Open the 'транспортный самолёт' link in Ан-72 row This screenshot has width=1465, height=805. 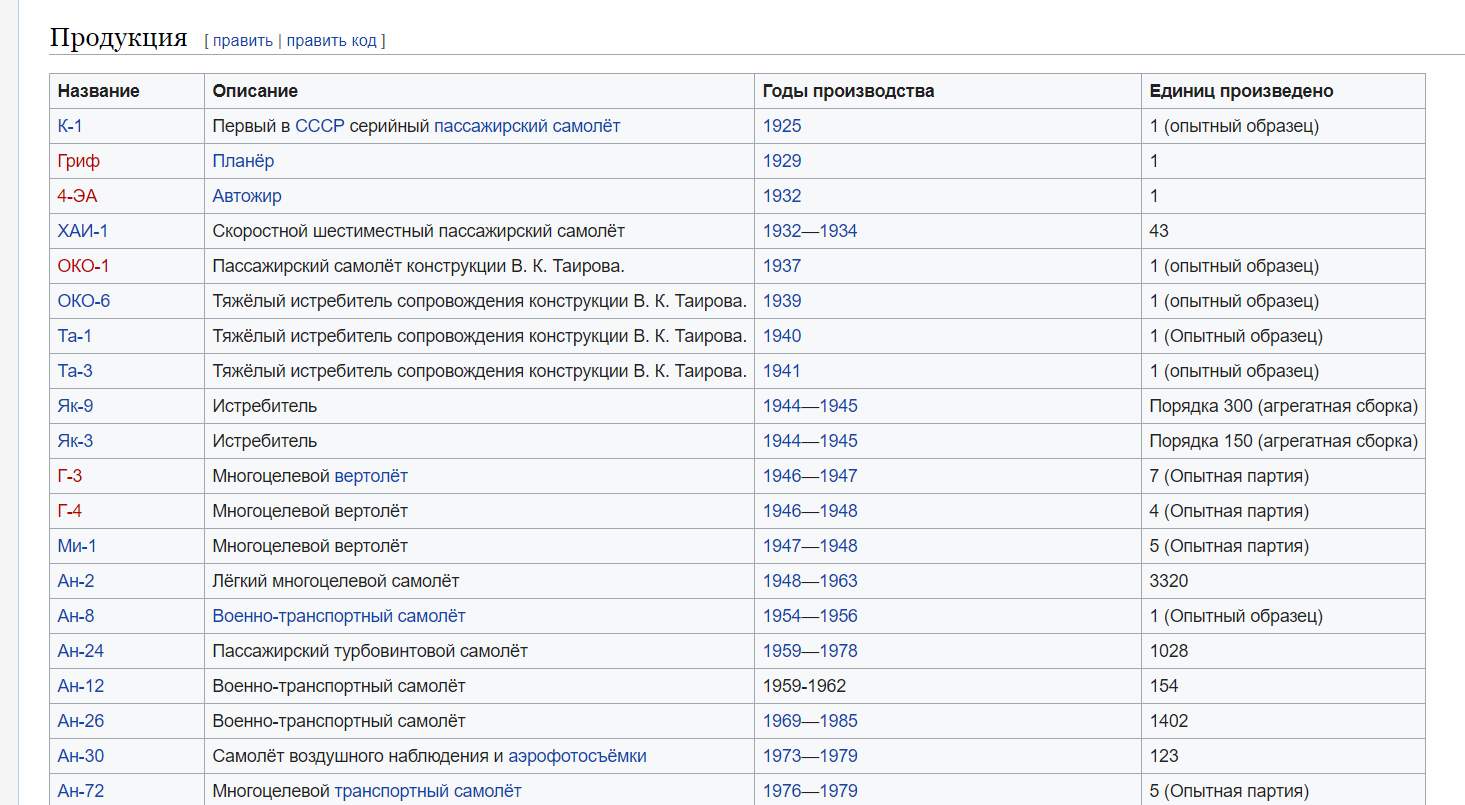(428, 791)
